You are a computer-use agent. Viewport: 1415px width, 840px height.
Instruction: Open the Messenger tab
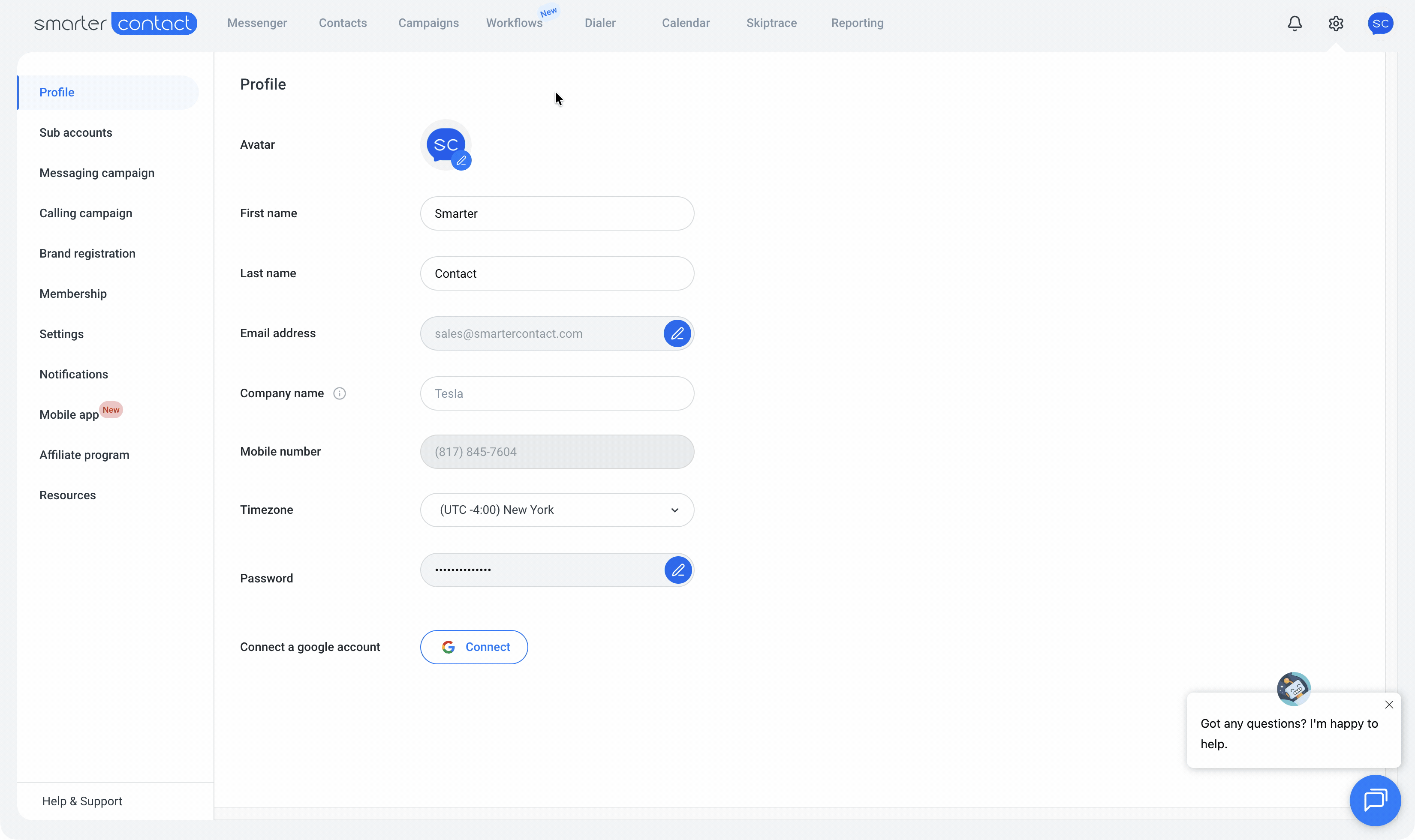257,23
